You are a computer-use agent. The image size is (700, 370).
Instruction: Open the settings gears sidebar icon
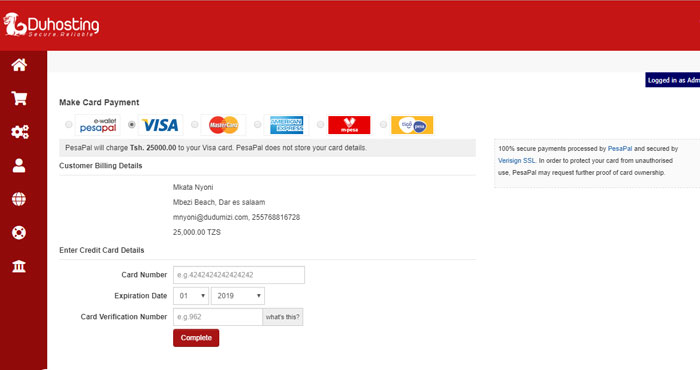pos(20,132)
